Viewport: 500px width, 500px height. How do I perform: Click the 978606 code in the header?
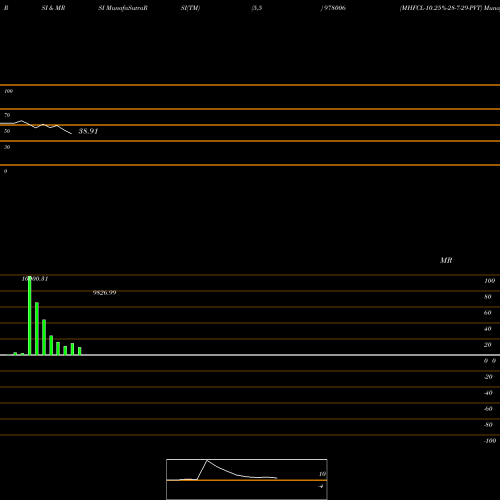tap(334, 8)
